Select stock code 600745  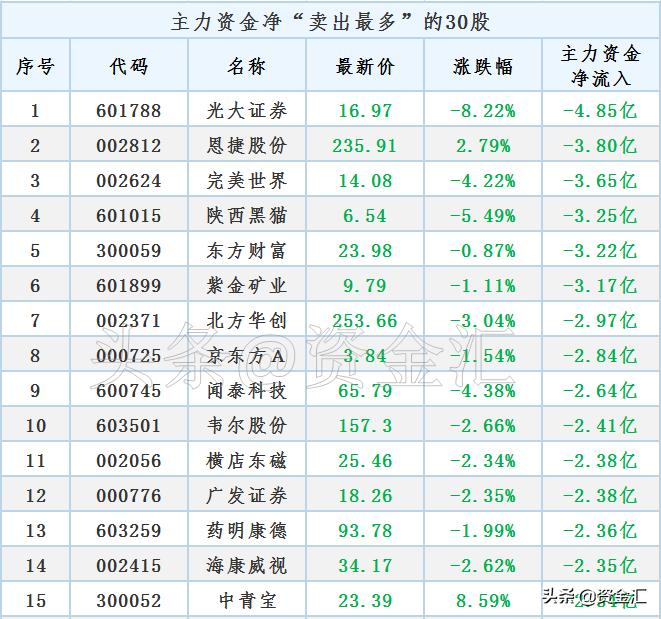(129, 391)
